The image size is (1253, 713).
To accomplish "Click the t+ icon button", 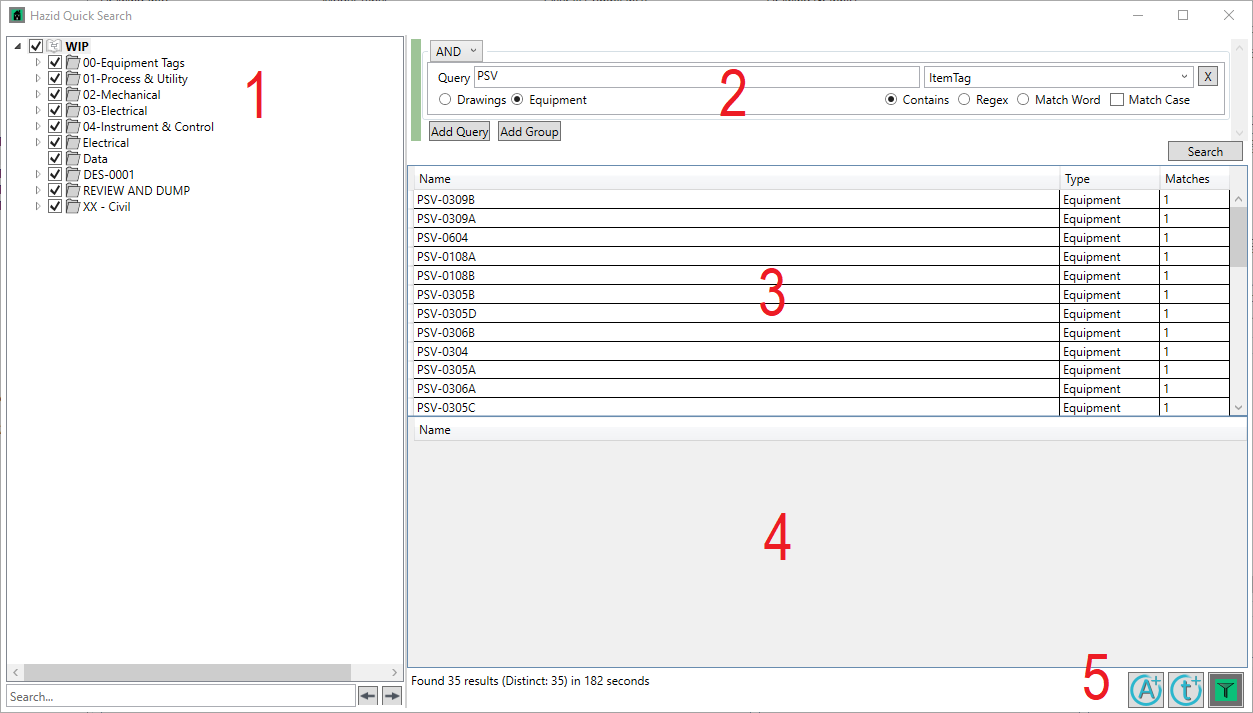I will click(x=1185, y=689).
